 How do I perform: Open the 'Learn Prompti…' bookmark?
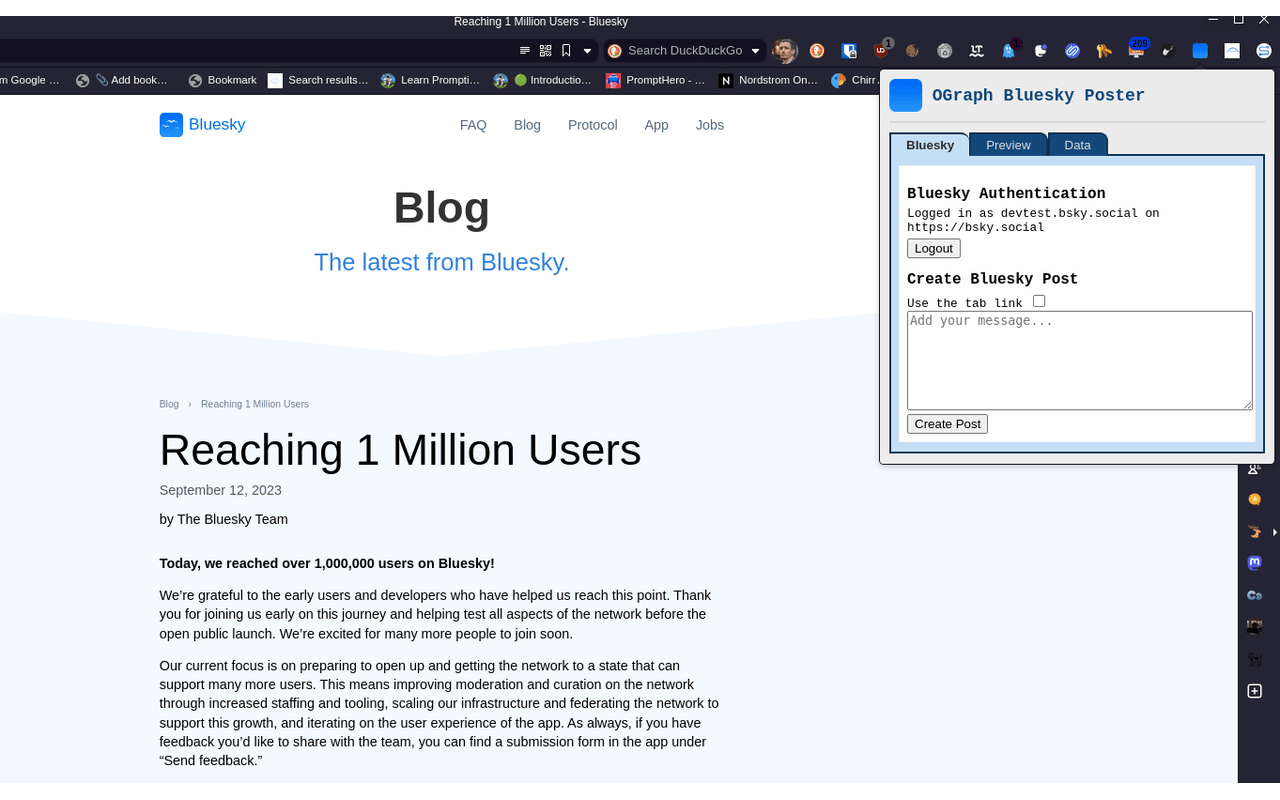(430, 80)
